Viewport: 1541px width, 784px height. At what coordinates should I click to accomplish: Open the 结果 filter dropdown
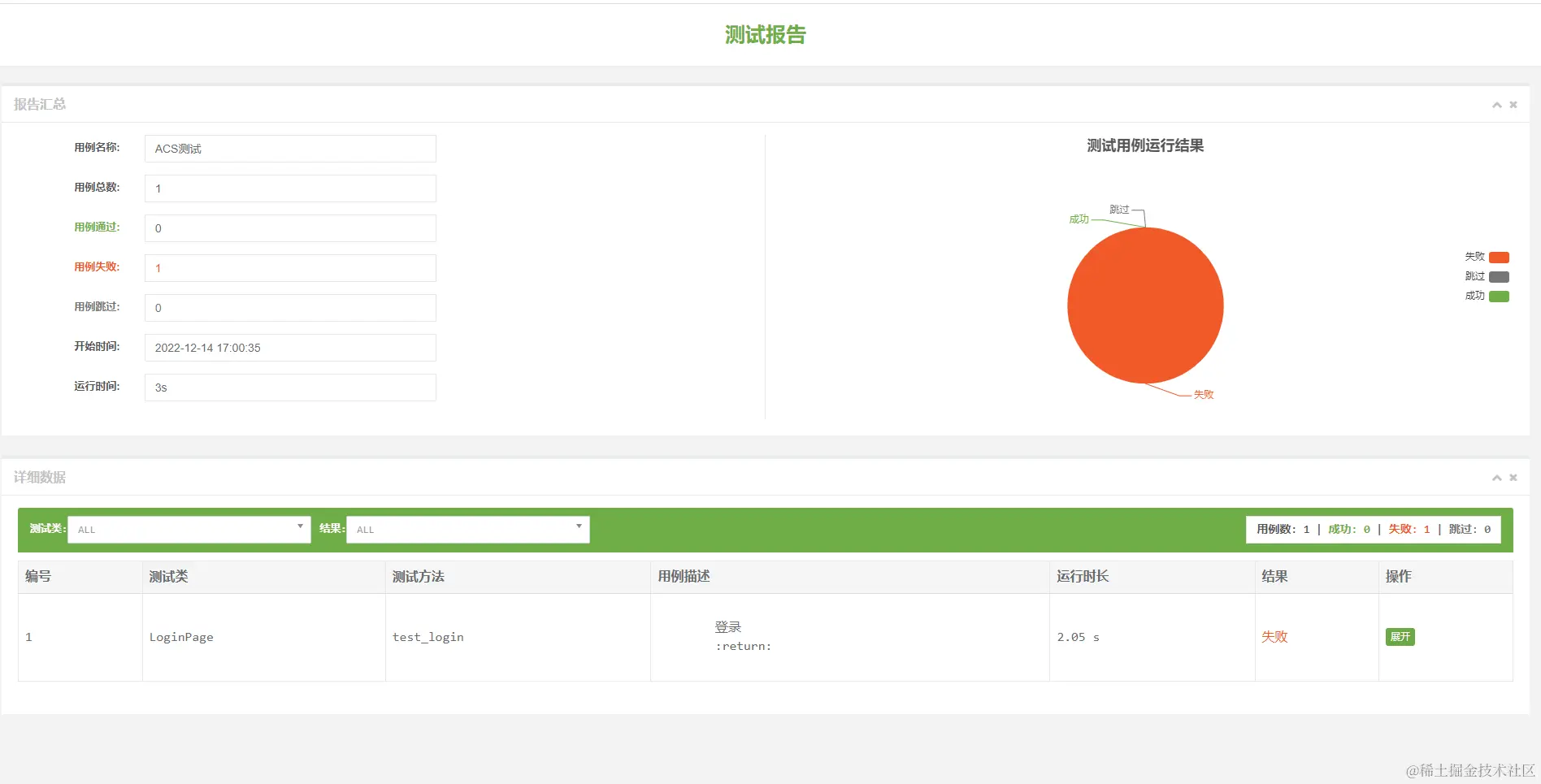(x=468, y=530)
